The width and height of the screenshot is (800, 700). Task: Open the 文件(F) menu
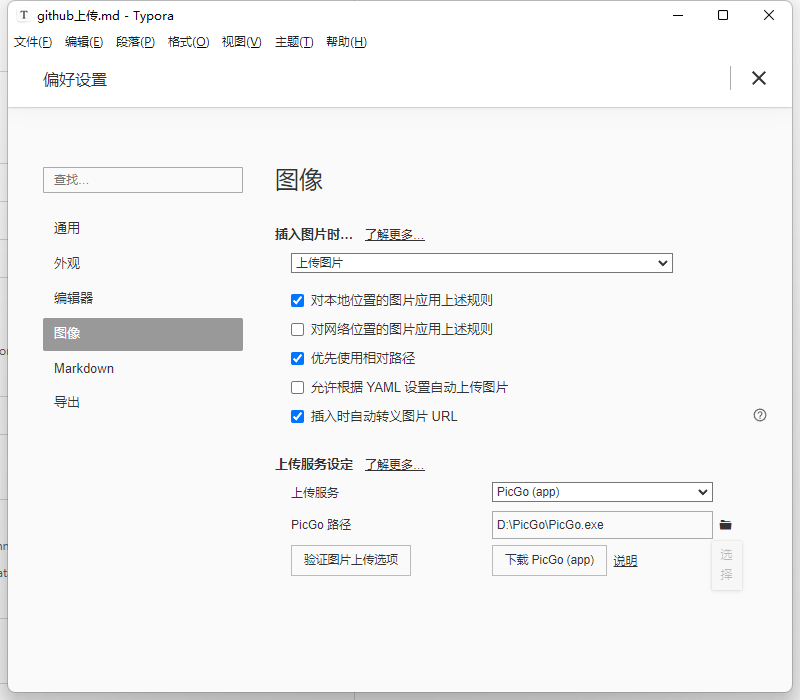pyautogui.click(x=33, y=42)
